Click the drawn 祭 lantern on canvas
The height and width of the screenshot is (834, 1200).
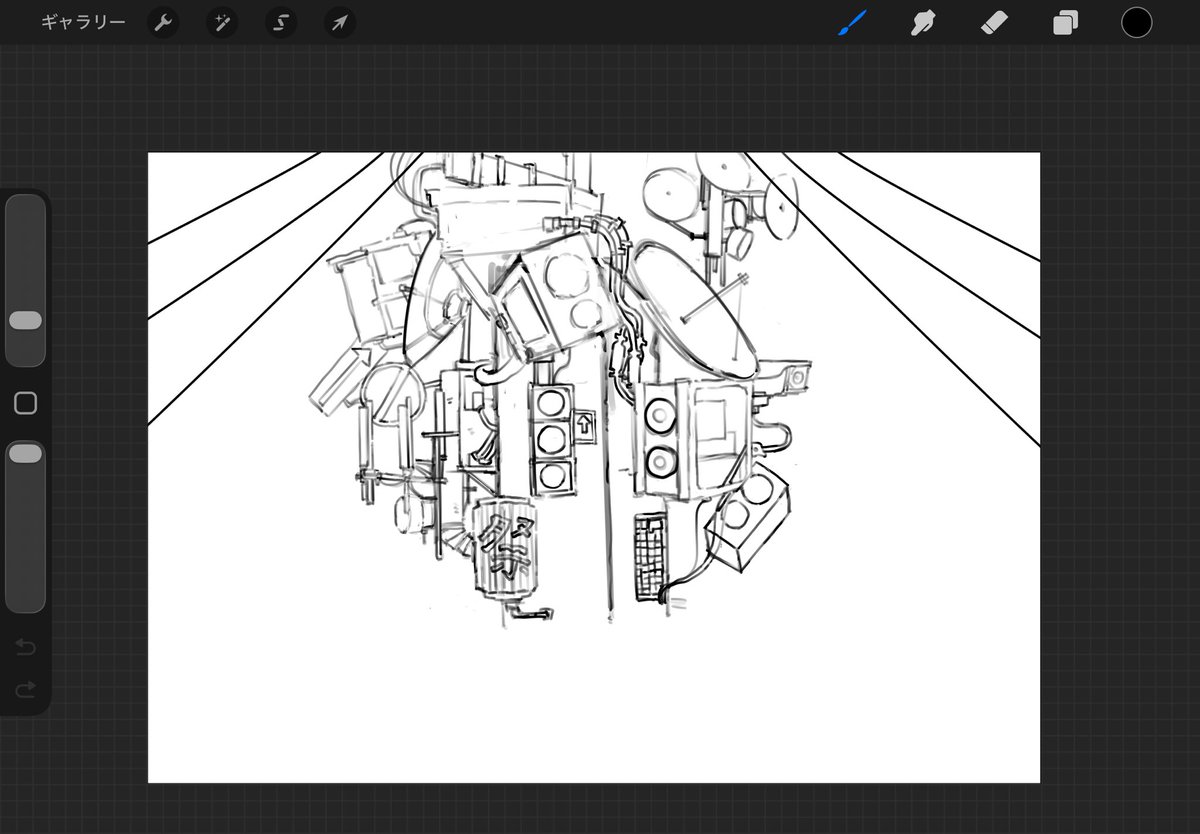coord(506,550)
